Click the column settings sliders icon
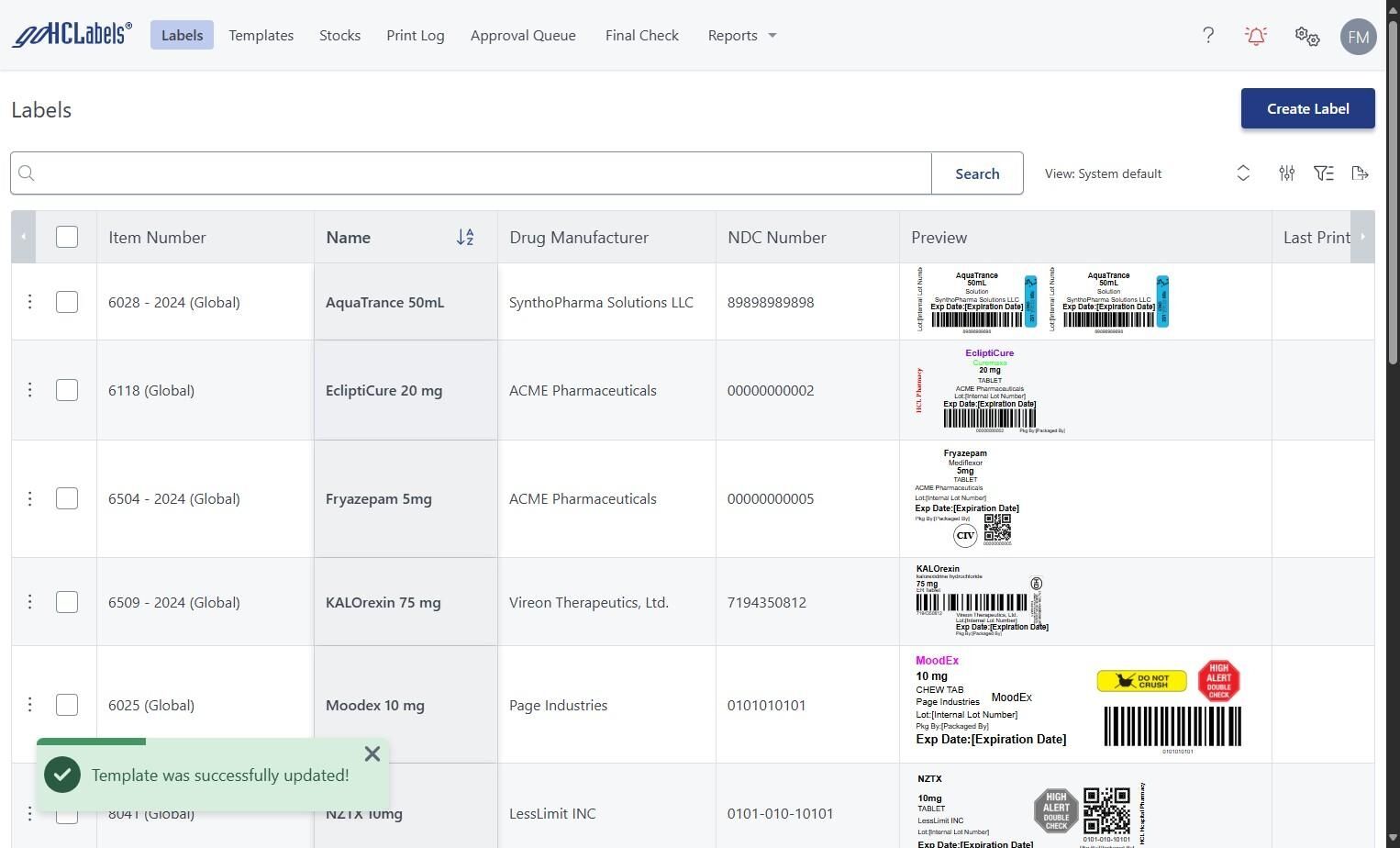Screen dimensions: 1400x848 [1287, 173]
